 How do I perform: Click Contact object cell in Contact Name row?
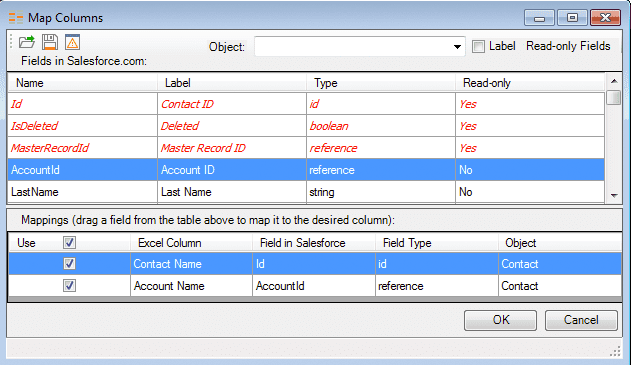[560, 264]
